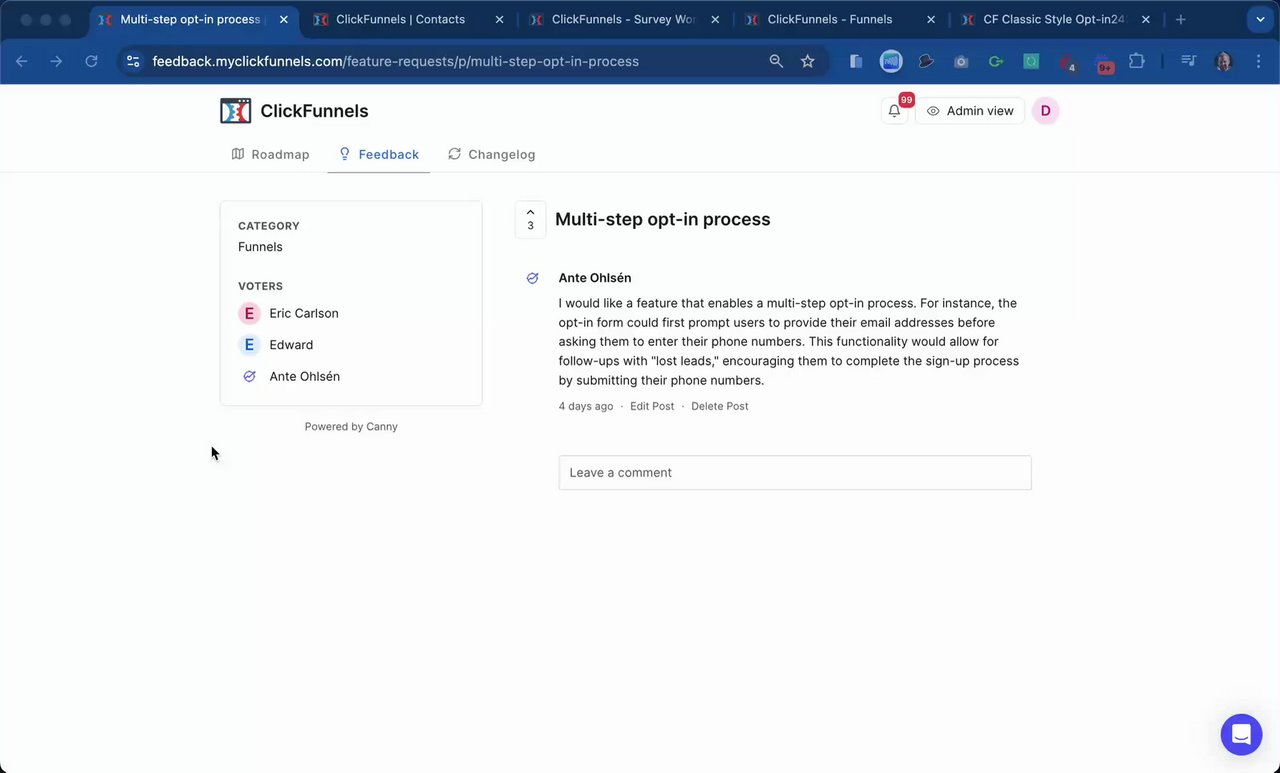Click Edit Post link

click(652, 406)
